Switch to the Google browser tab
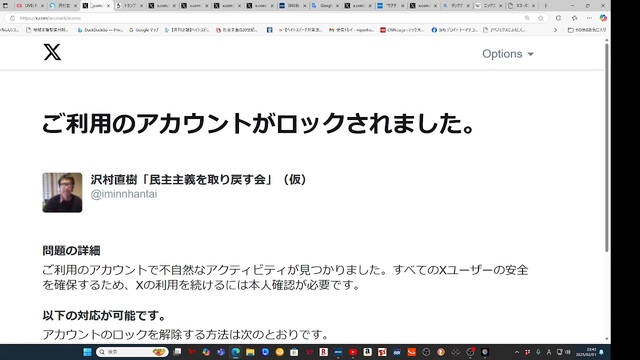The height and width of the screenshot is (360, 640). 325,6
